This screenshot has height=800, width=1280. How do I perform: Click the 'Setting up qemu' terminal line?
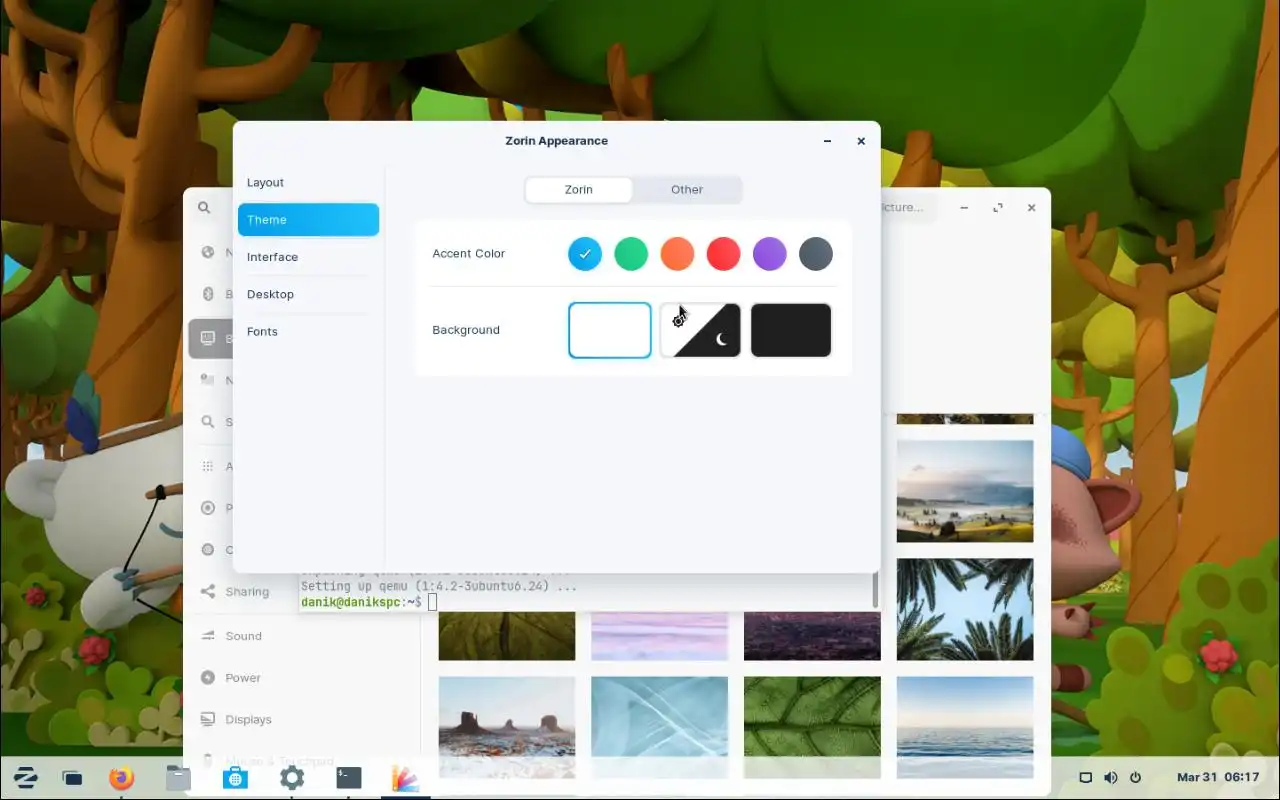[439, 586]
